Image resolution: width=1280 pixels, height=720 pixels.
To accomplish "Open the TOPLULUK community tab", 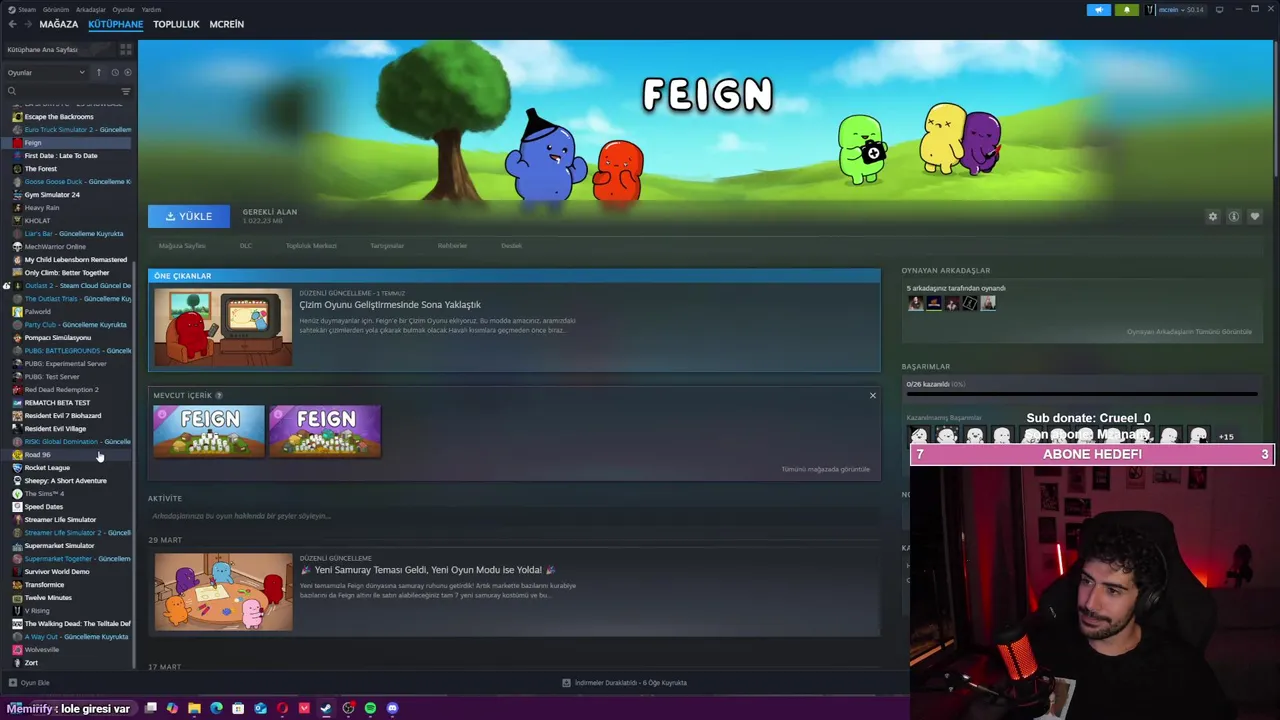I will click(x=176, y=24).
